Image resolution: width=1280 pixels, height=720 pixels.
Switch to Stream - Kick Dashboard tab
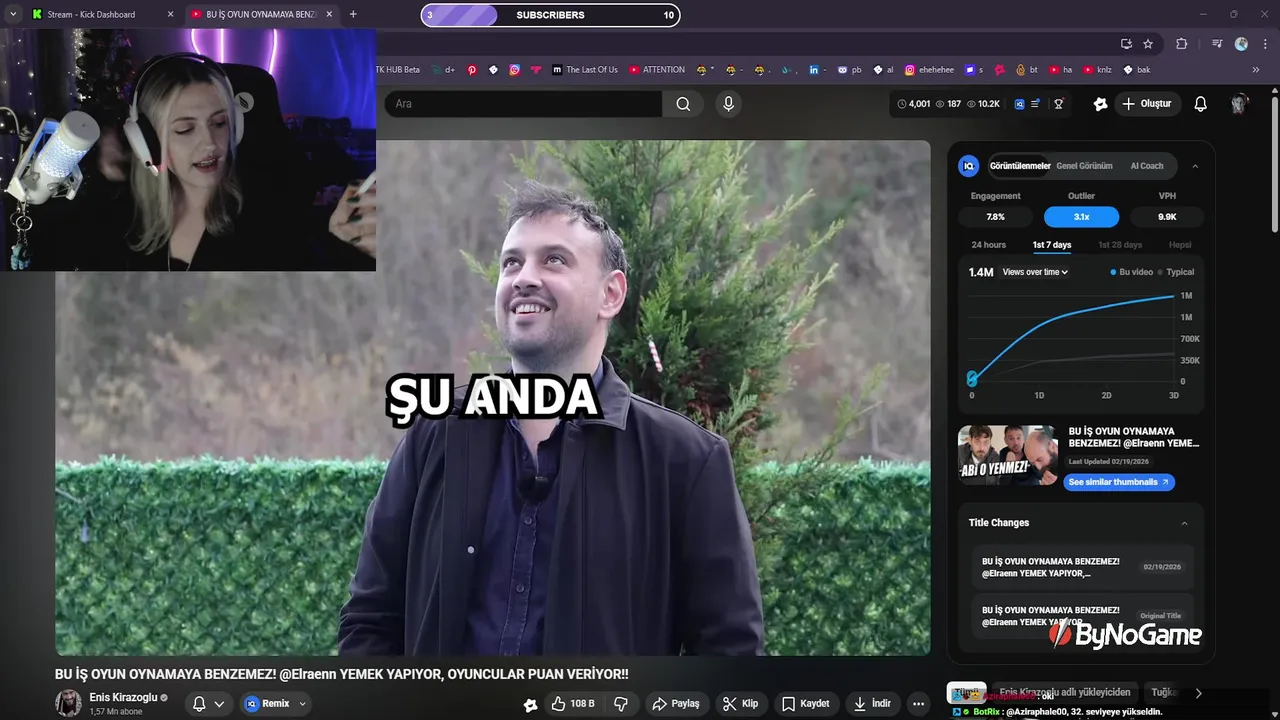coord(102,14)
